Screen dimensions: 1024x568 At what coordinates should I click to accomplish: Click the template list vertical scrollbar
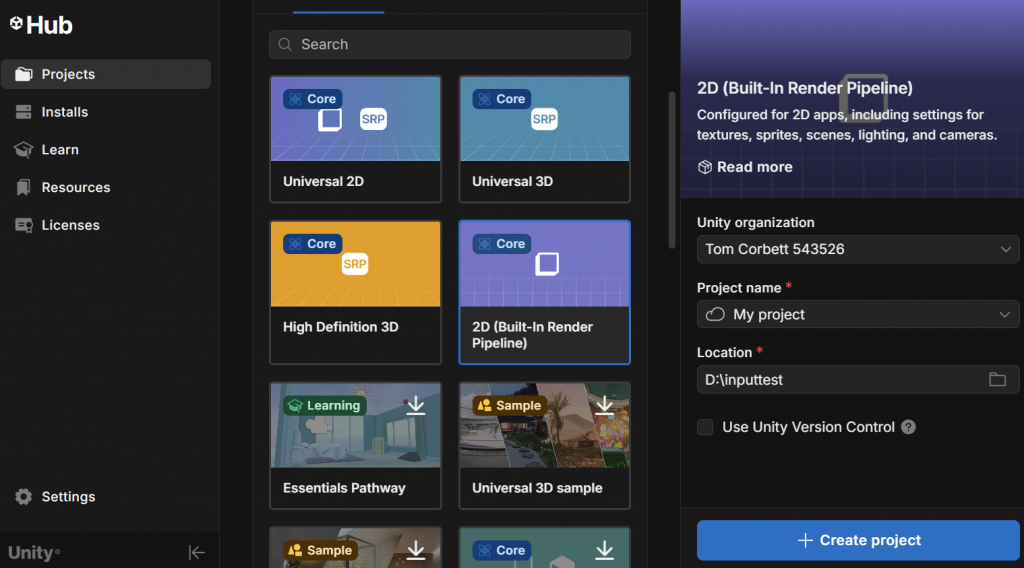click(671, 170)
